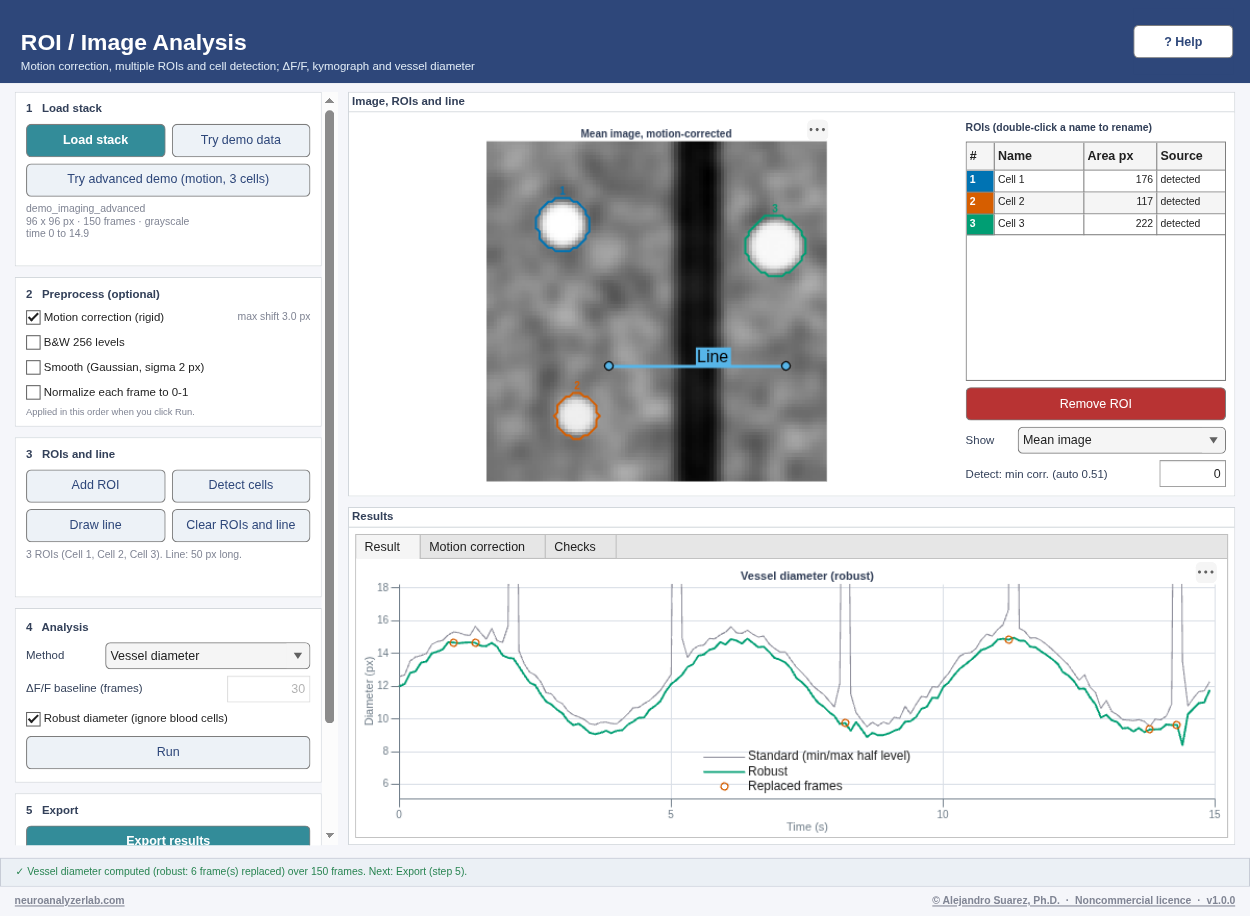The height and width of the screenshot is (916, 1250).
Task: Open the image plot options menu (three dots)
Action: point(817,130)
